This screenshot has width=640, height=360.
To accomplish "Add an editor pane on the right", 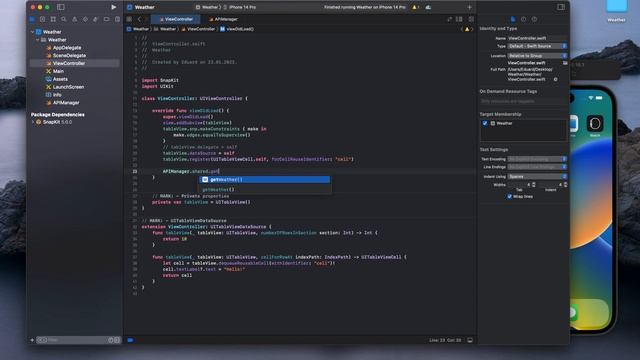I will tap(471, 19).
